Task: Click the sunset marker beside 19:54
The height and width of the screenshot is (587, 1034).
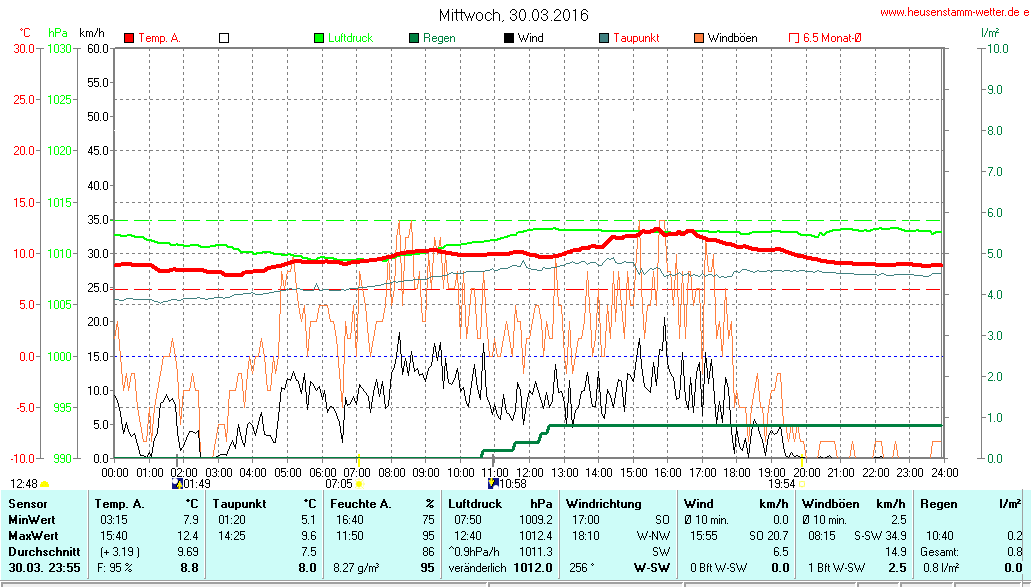Action: 802,484
